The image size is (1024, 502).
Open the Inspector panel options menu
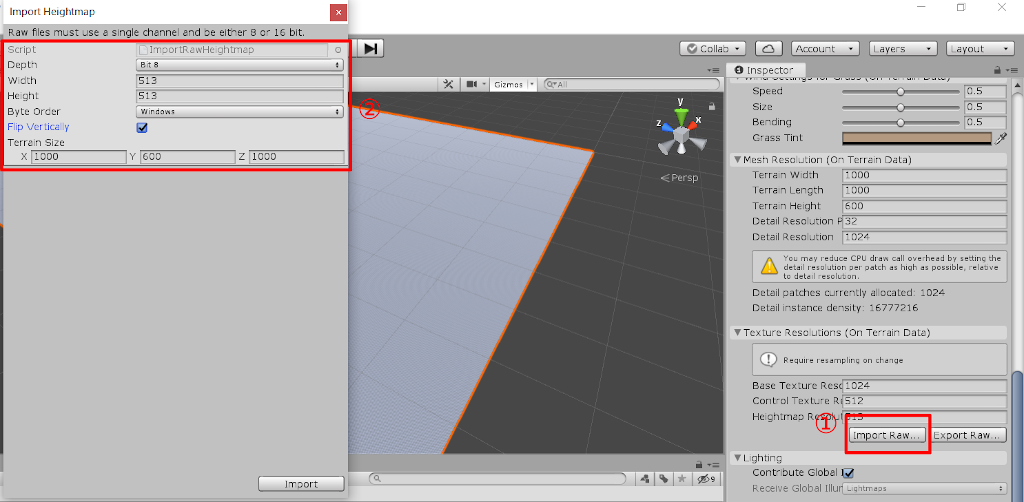1012,70
